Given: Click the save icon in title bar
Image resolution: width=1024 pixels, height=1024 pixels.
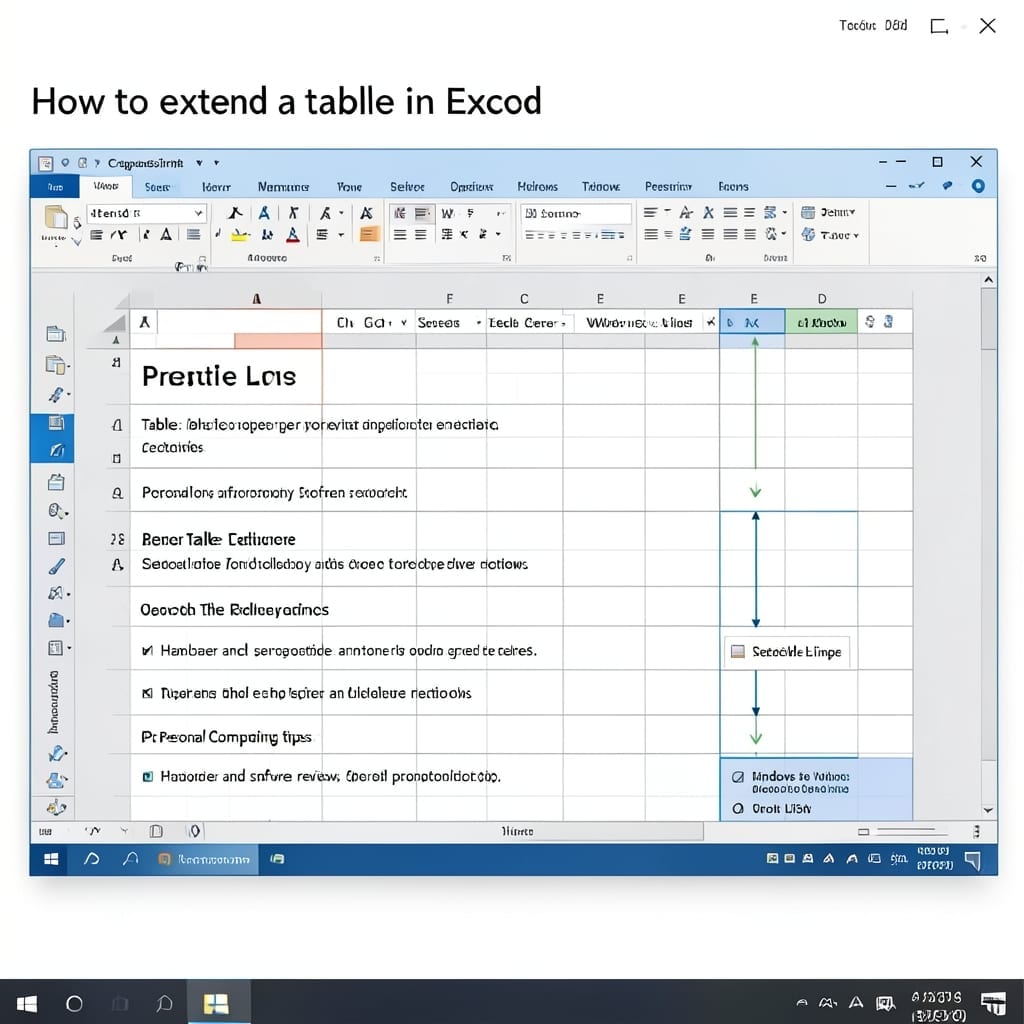Looking at the screenshot, I should point(45,163).
